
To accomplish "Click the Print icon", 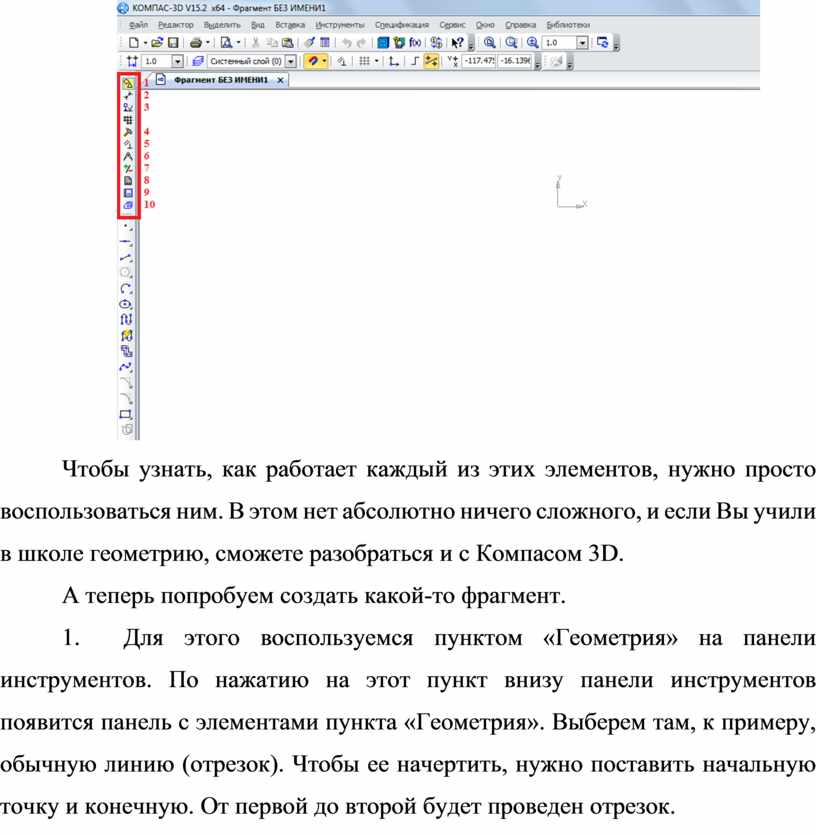I will (196, 44).
